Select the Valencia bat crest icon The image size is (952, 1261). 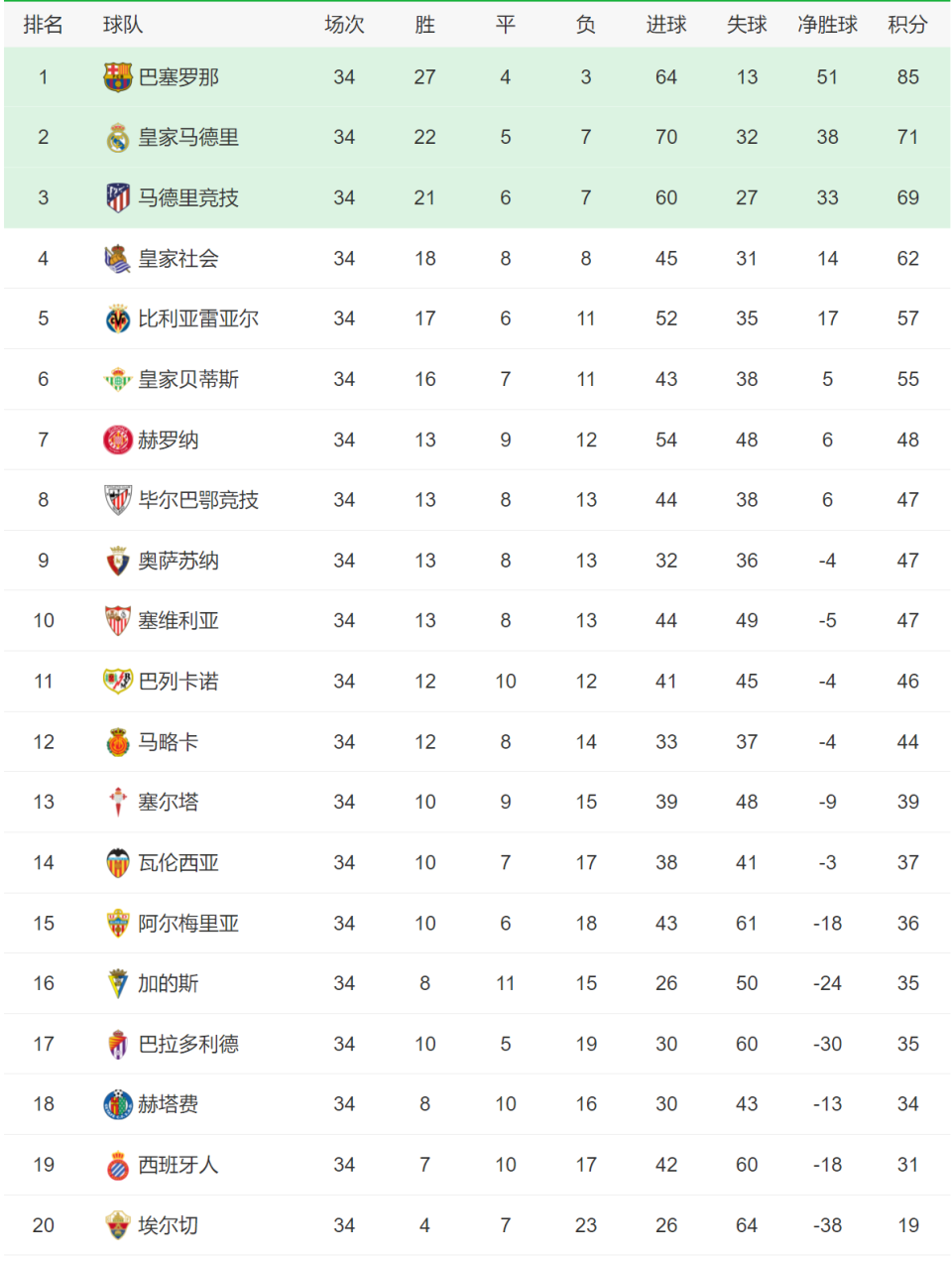(x=118, y=863)
